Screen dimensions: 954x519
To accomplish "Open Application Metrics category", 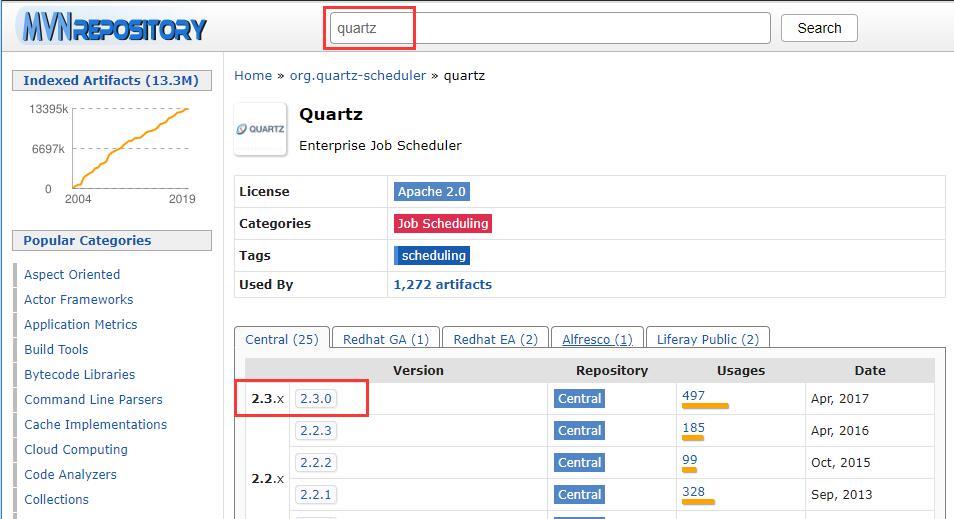I will click(80, 324).
